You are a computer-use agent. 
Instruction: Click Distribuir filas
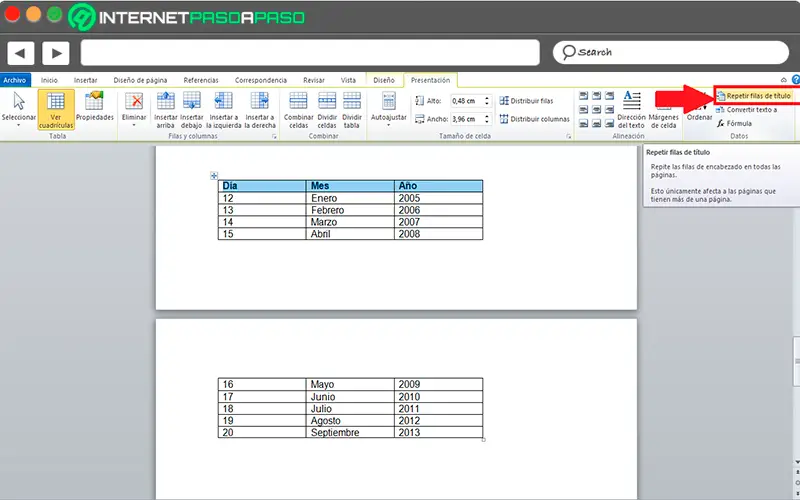pyautogui.click(x=526, y=101)
